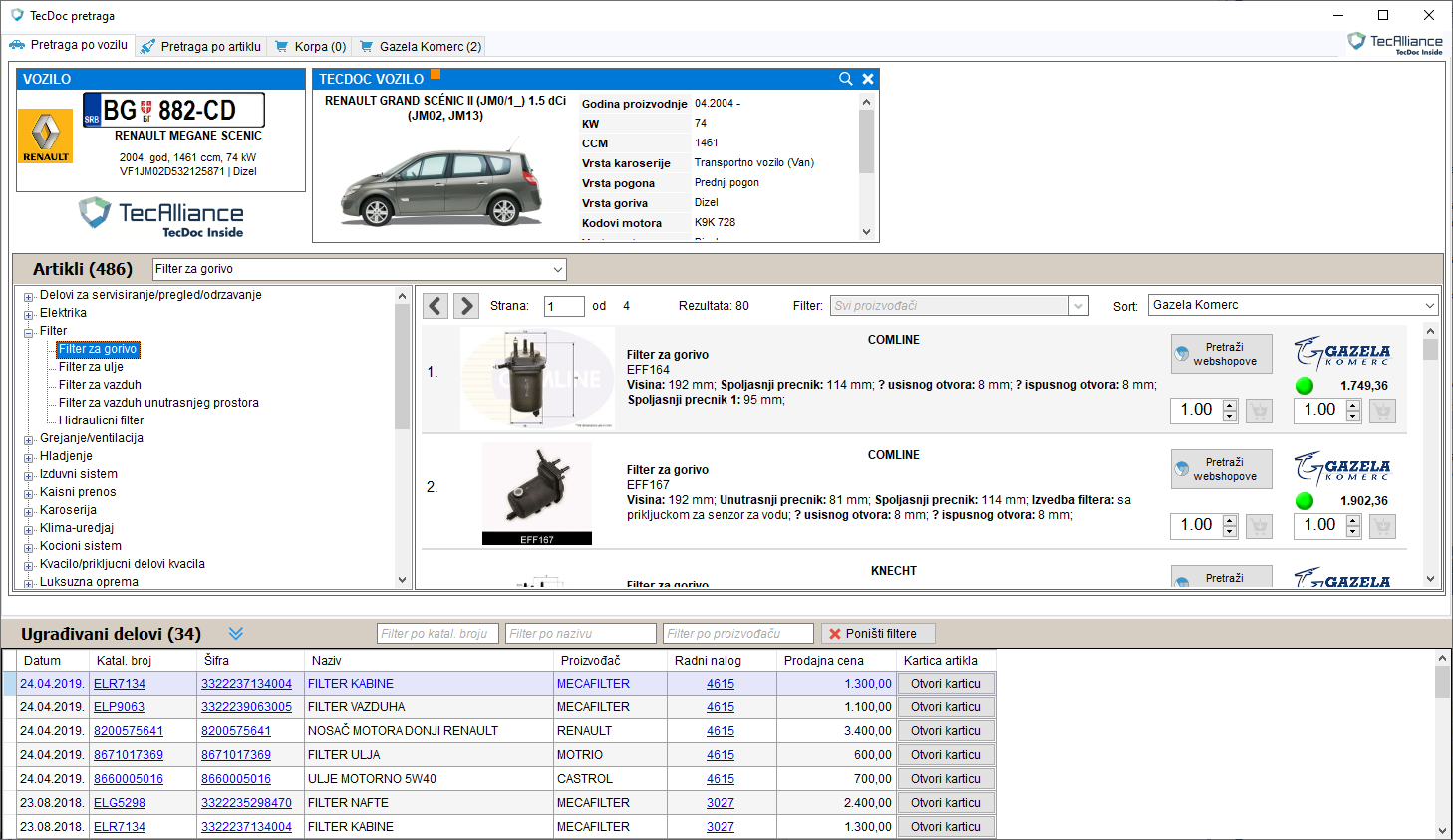Viewport: 1453px width, 840px height.
Task: Click green availability indicator for price 1.902,36
Action: (x=1304, y=501)
